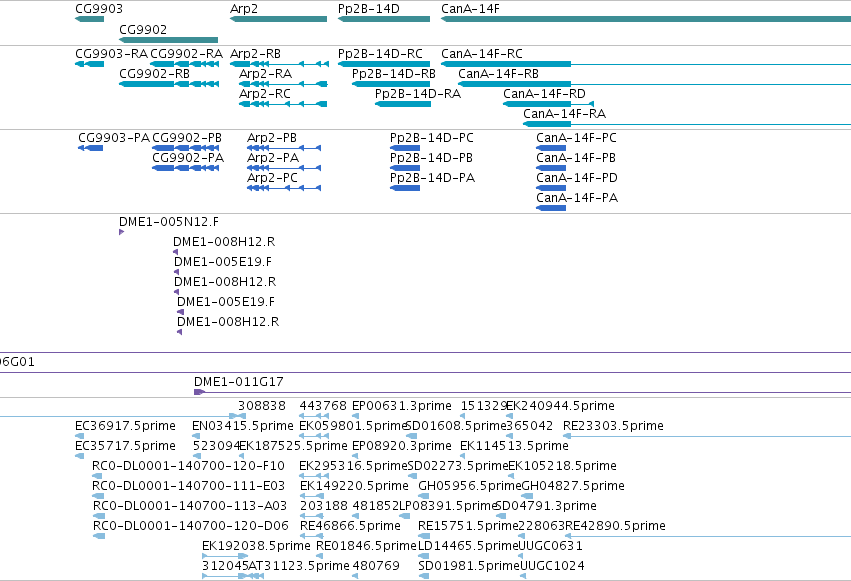Select the Arp2-PC protein label
Viewport: 851px width, 581px height.
click(x=272, y=178)
